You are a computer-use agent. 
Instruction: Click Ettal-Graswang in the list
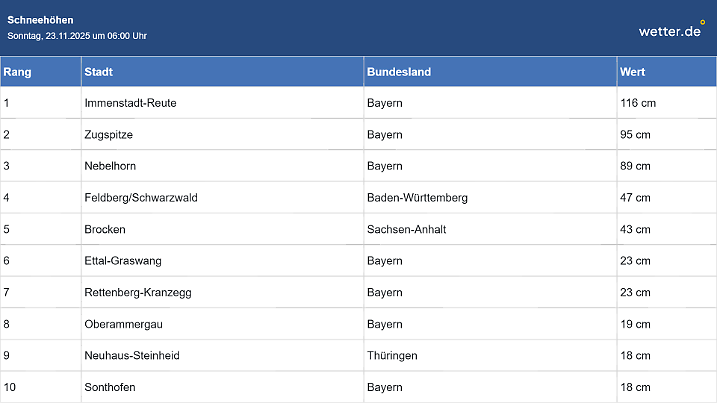[x=123, y=261]
